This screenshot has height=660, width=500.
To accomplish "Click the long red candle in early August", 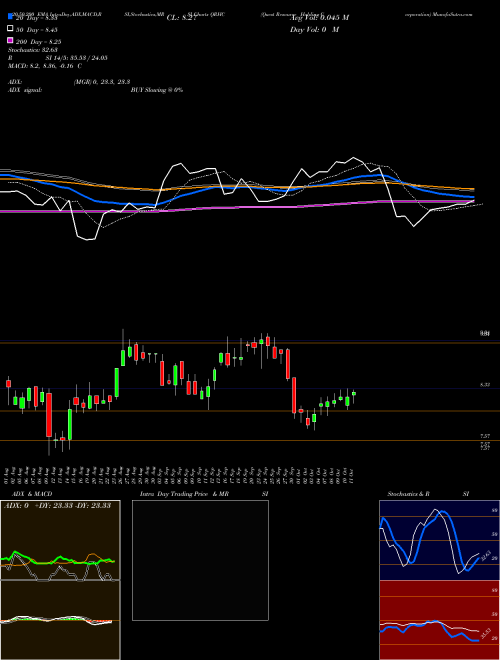I will tap(49, 415).
